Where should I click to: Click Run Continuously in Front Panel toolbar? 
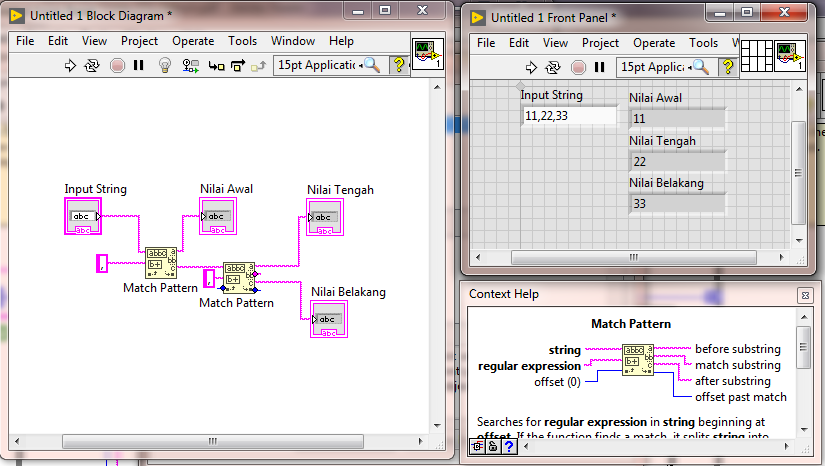pyautogui.click(x=553, y=67)
